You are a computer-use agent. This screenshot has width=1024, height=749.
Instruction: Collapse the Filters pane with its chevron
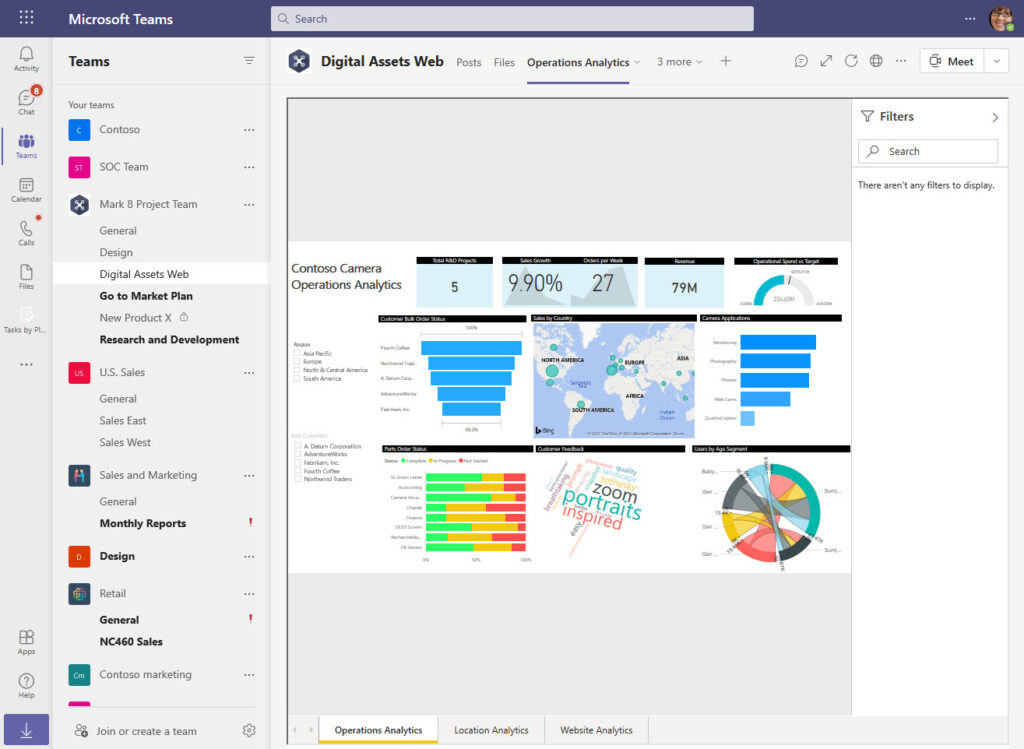(994, 116)
